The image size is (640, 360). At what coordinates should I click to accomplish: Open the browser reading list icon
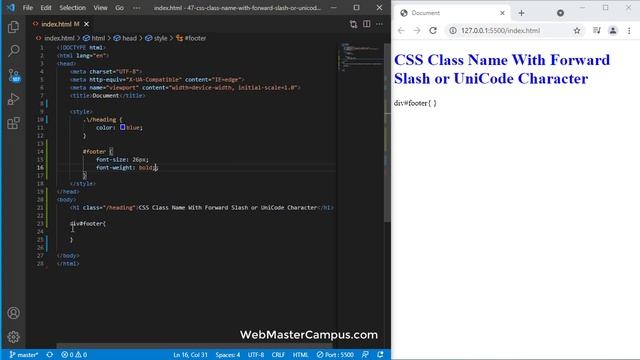click(597, 31)
